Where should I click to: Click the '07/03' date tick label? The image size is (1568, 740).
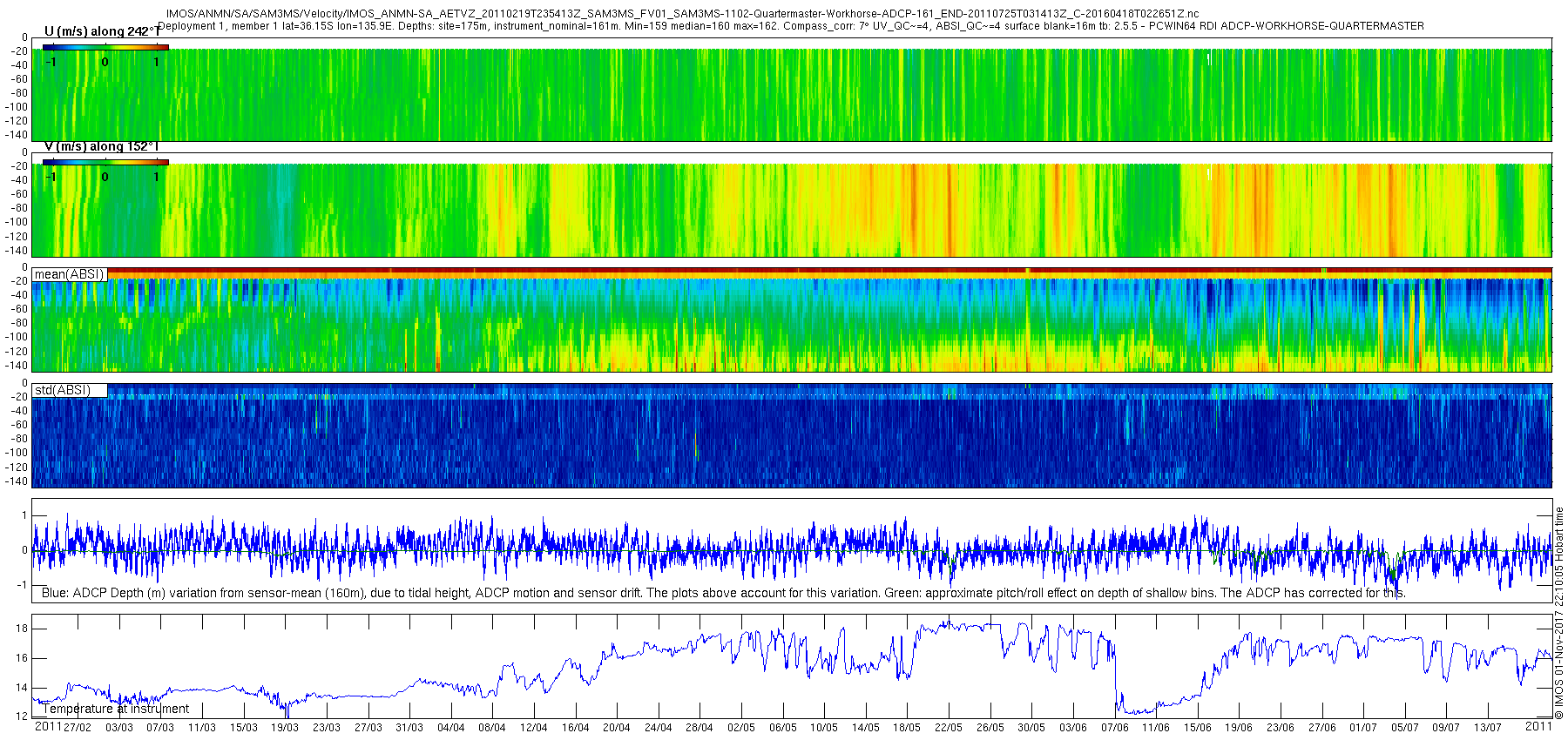click(160, 728)
